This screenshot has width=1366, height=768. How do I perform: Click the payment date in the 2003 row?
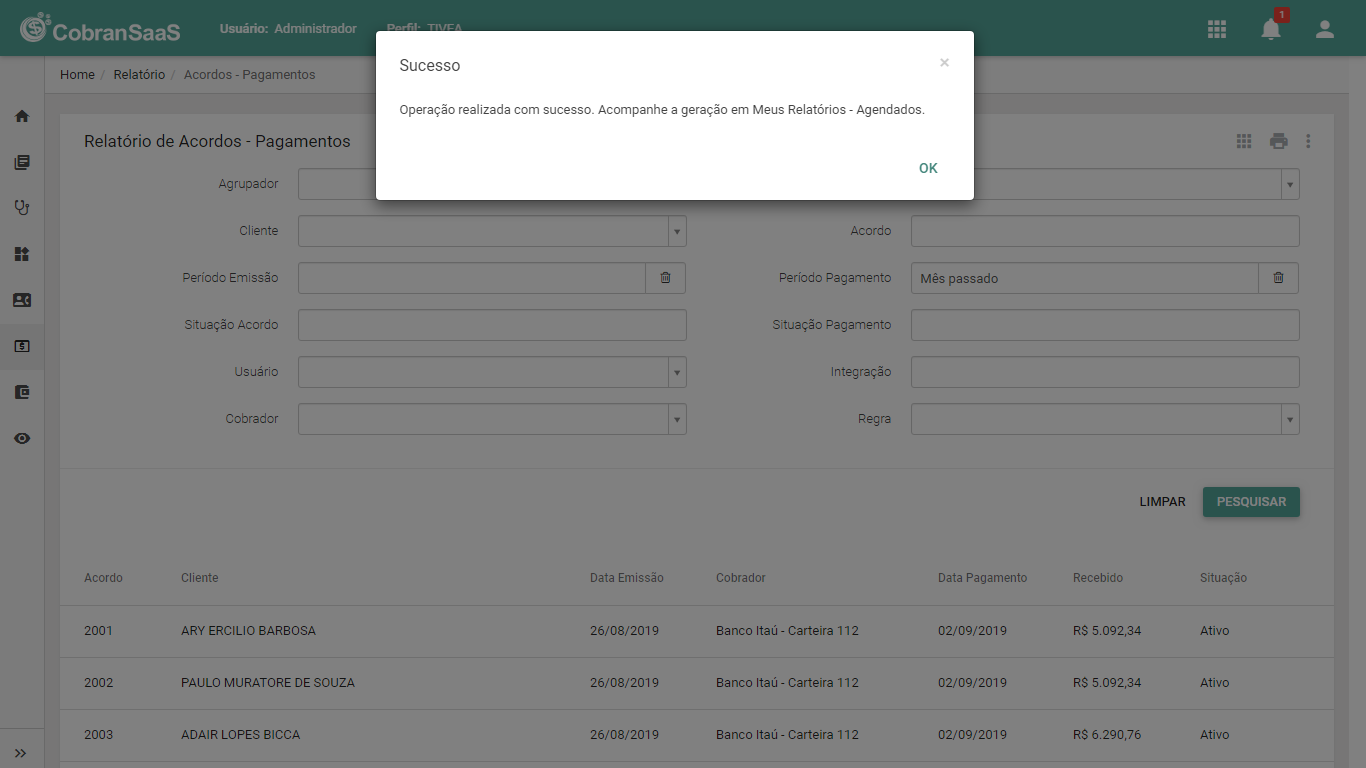click(973, 735)
